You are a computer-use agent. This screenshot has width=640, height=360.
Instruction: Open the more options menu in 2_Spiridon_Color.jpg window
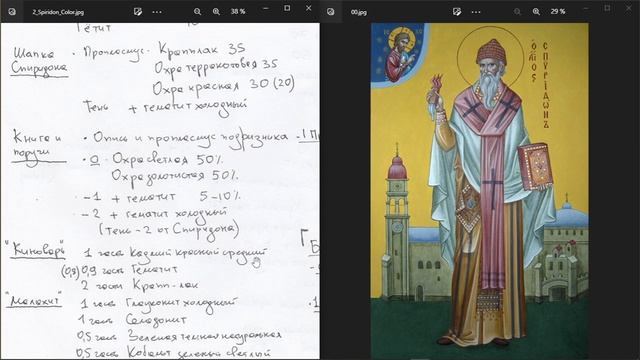point(157,12)
